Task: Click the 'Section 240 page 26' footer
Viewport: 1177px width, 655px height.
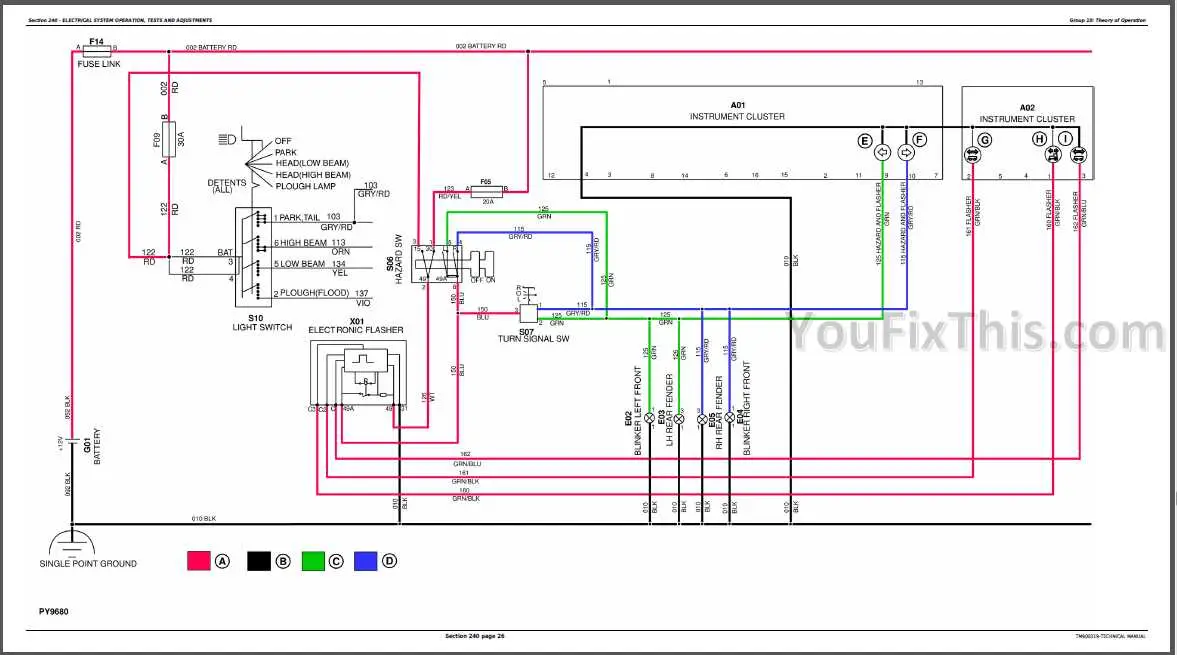Action: 474,636
